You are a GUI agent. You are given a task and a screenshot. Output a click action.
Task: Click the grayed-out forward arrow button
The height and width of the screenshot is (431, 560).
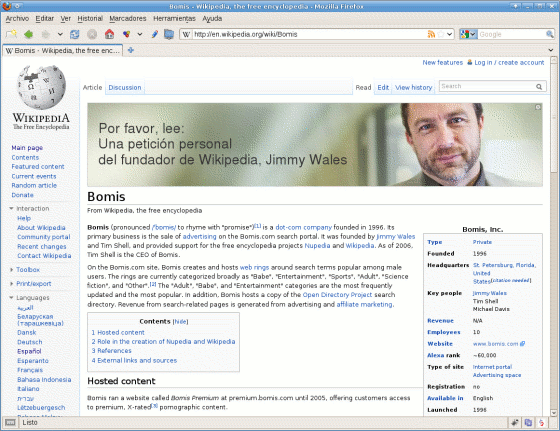(46, 34)
